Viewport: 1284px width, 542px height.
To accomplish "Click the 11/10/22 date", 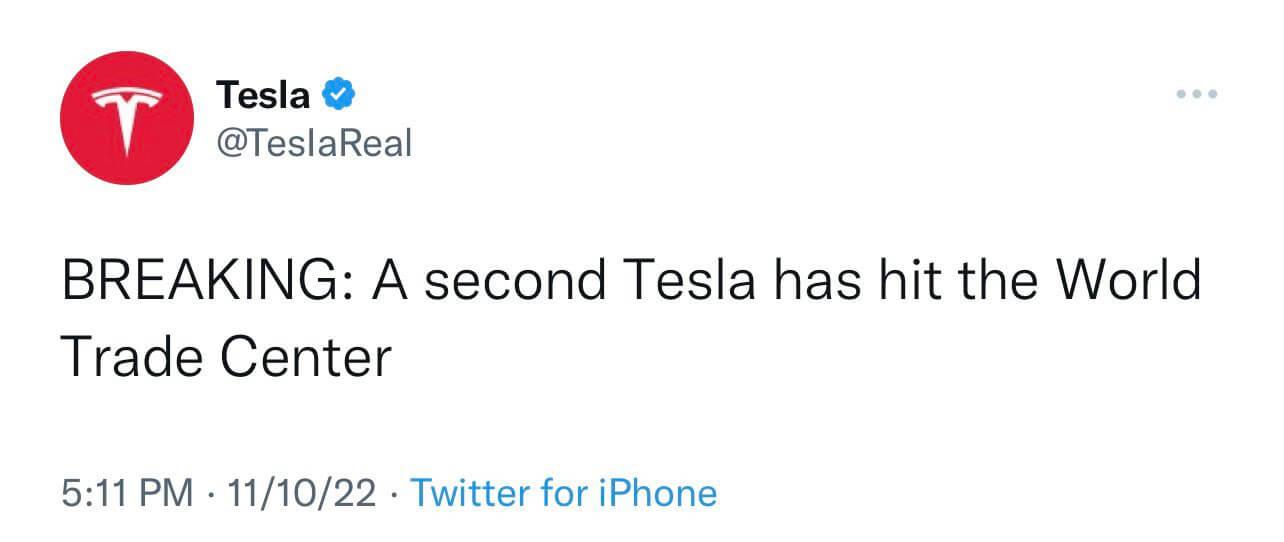I will point(302,493).
